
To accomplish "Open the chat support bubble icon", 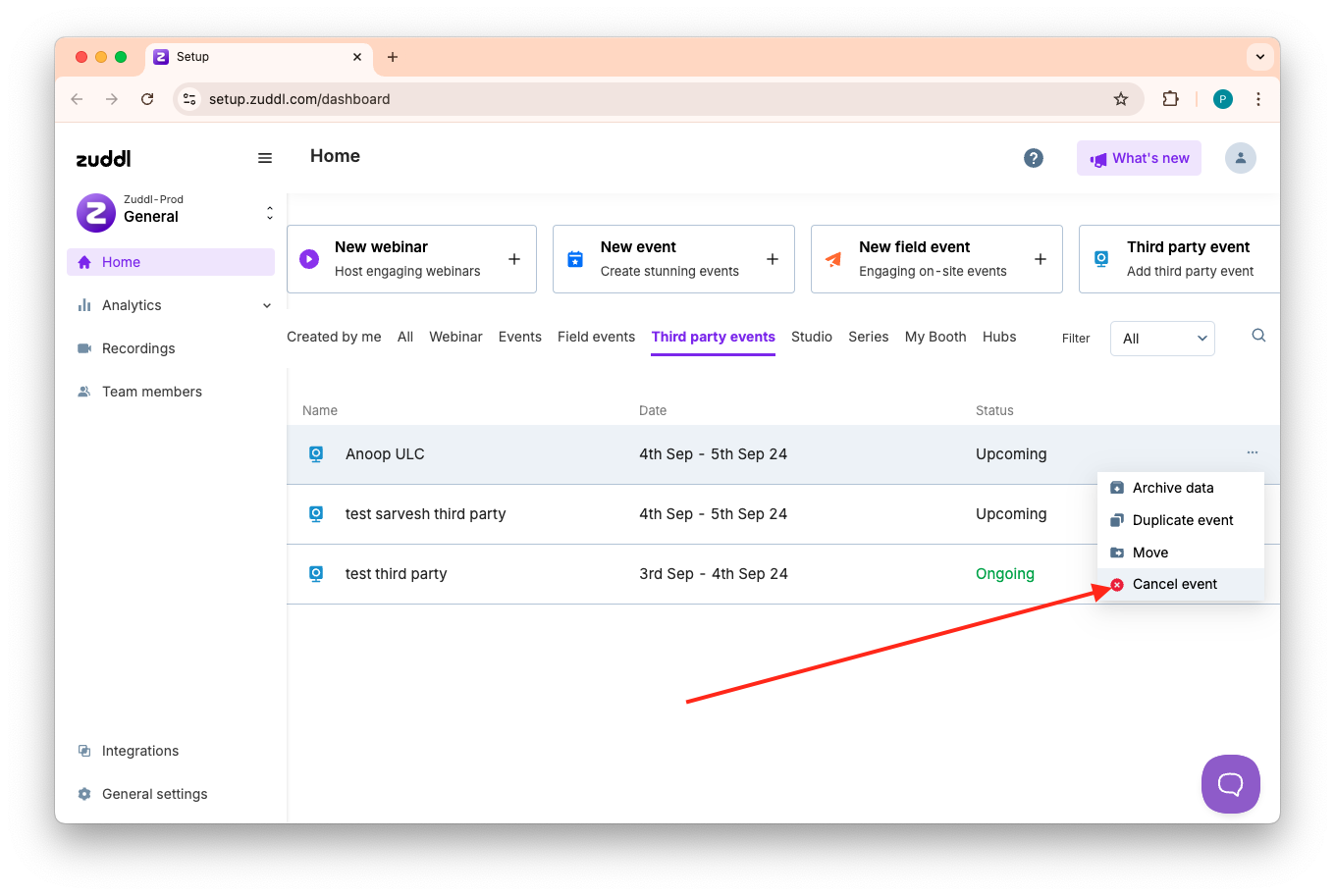I will [1230, 783].
